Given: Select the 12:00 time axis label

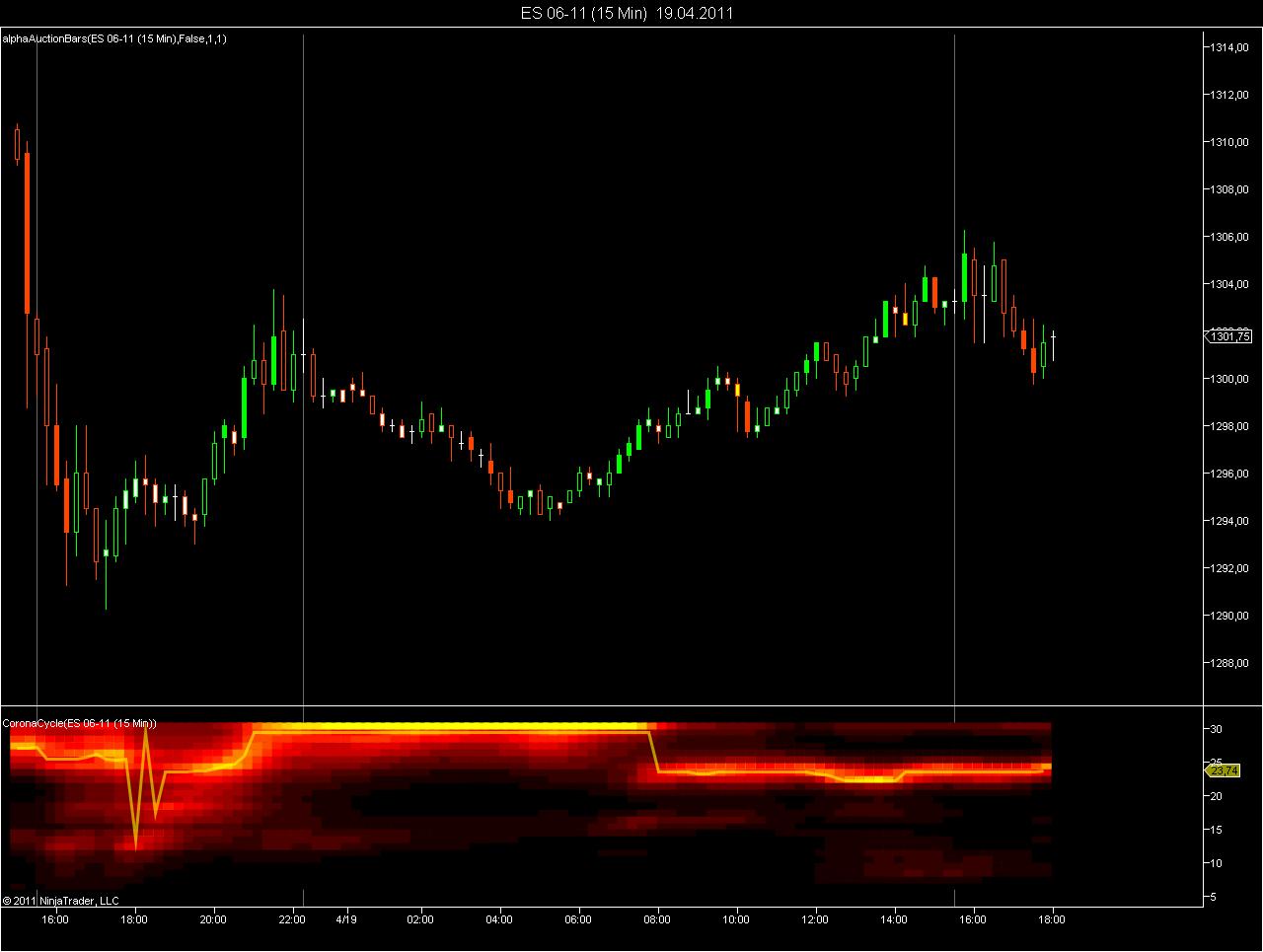Looking at the screenshot, I should pyautogui.click(x=815, y=919).
